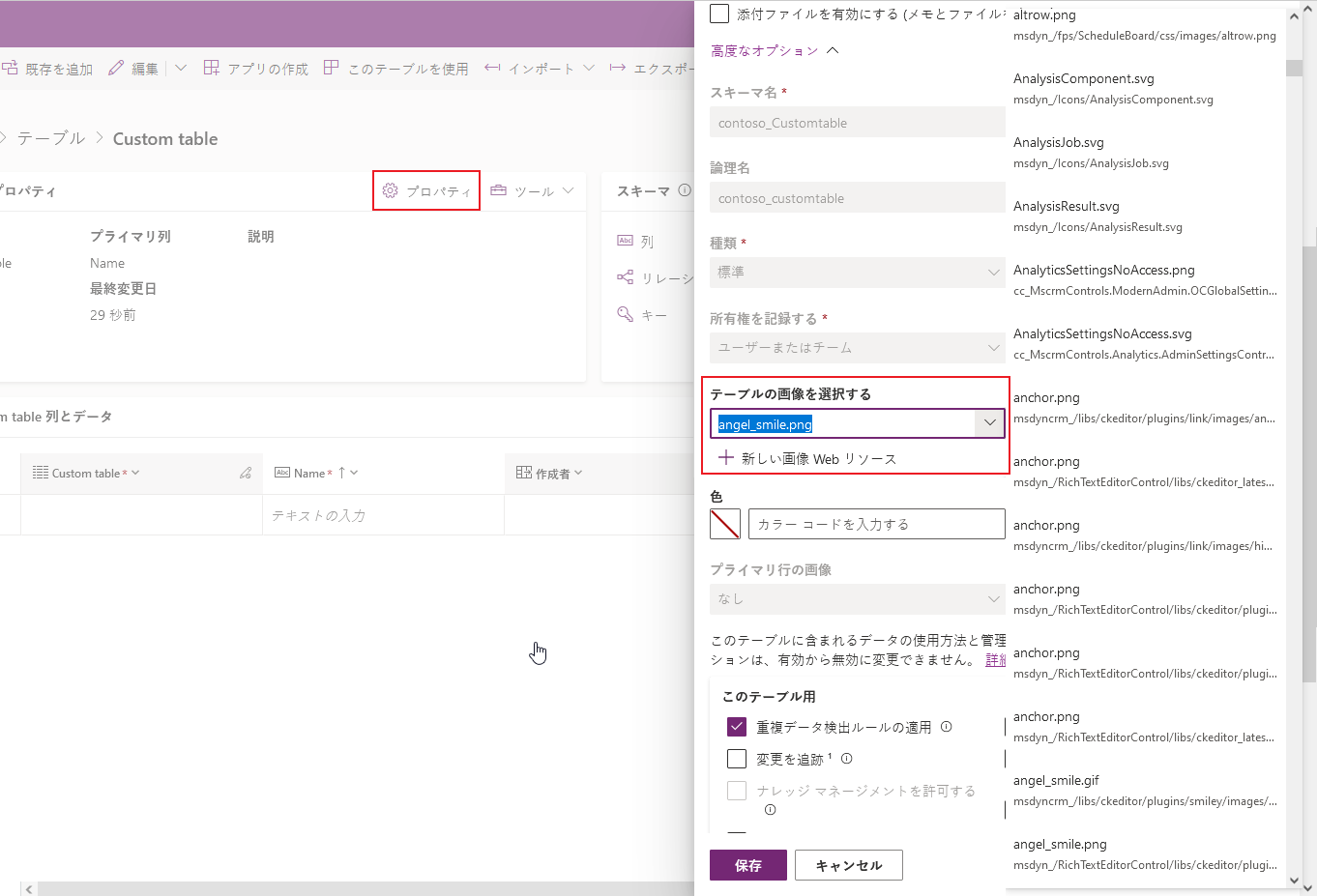Select AnalyticsSettingsNoAccess.svg option
Screen dimensions: 1317x896
pos(1146,343)
